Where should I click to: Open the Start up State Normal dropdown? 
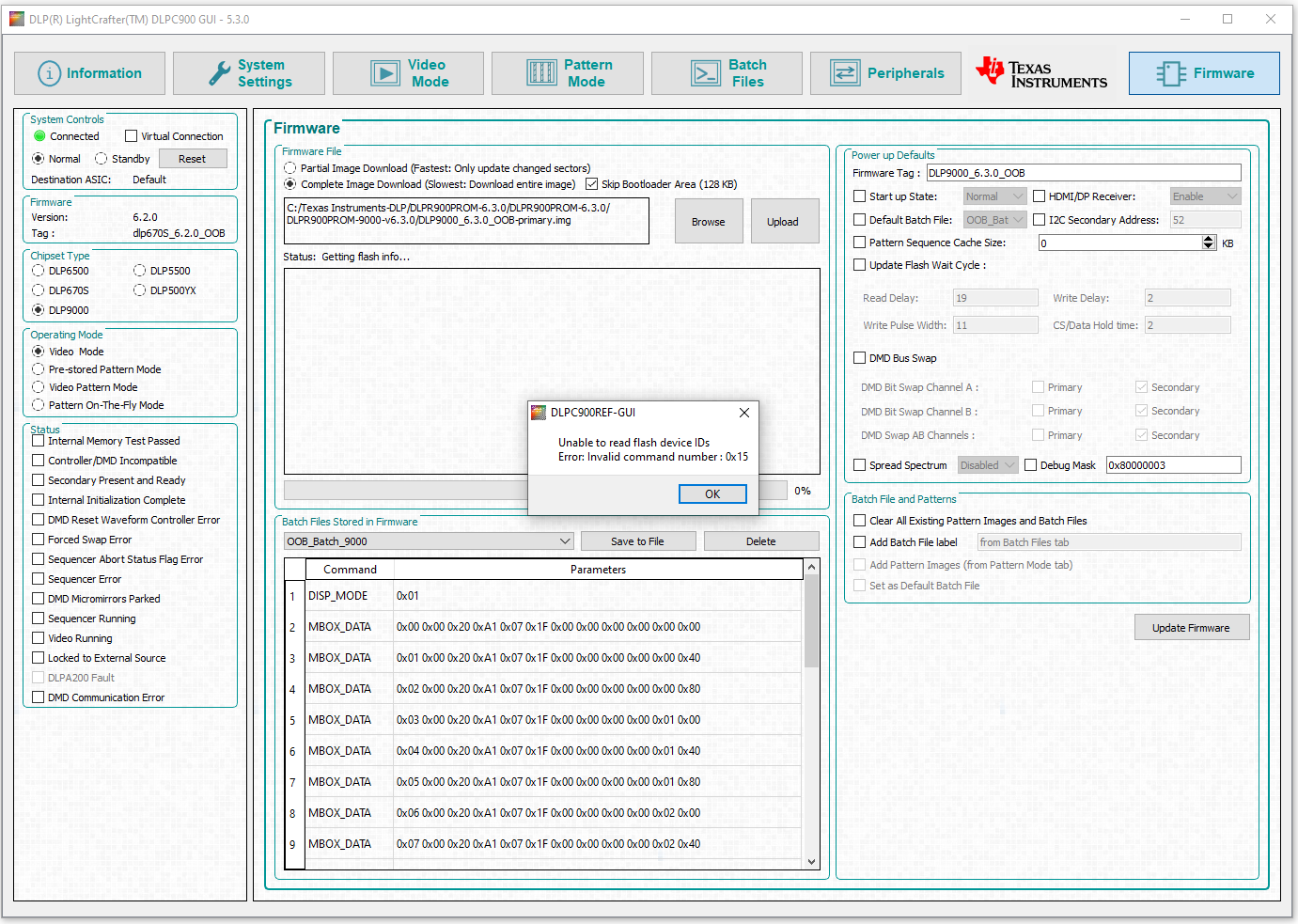pos(994,196)
